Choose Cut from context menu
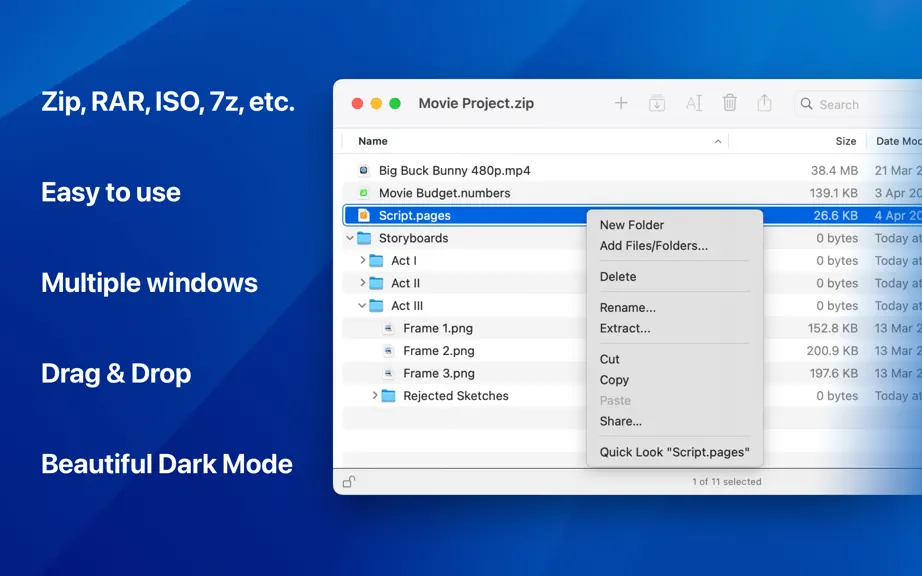This screenshot has height=576, width=922. tap(609, 359)
